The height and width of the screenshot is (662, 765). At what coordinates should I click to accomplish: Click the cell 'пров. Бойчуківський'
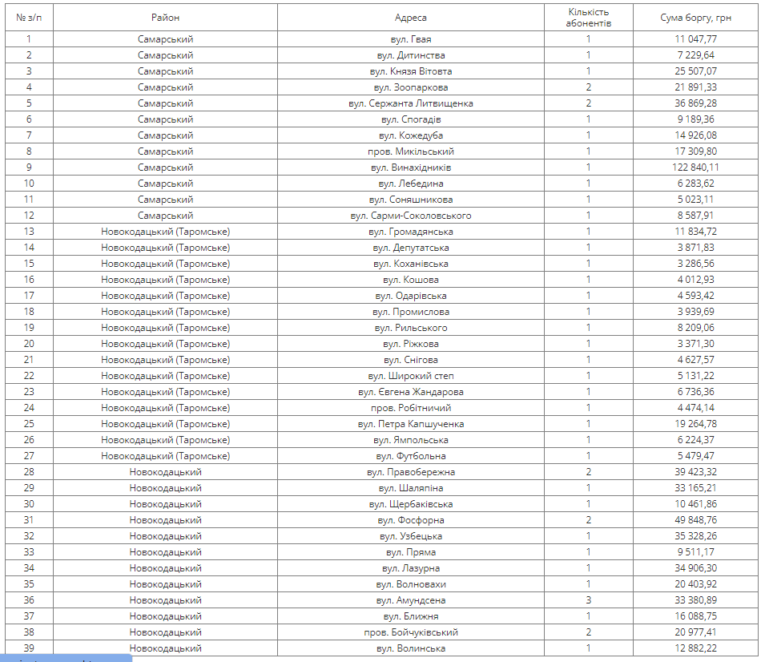(x=411, y=631)
